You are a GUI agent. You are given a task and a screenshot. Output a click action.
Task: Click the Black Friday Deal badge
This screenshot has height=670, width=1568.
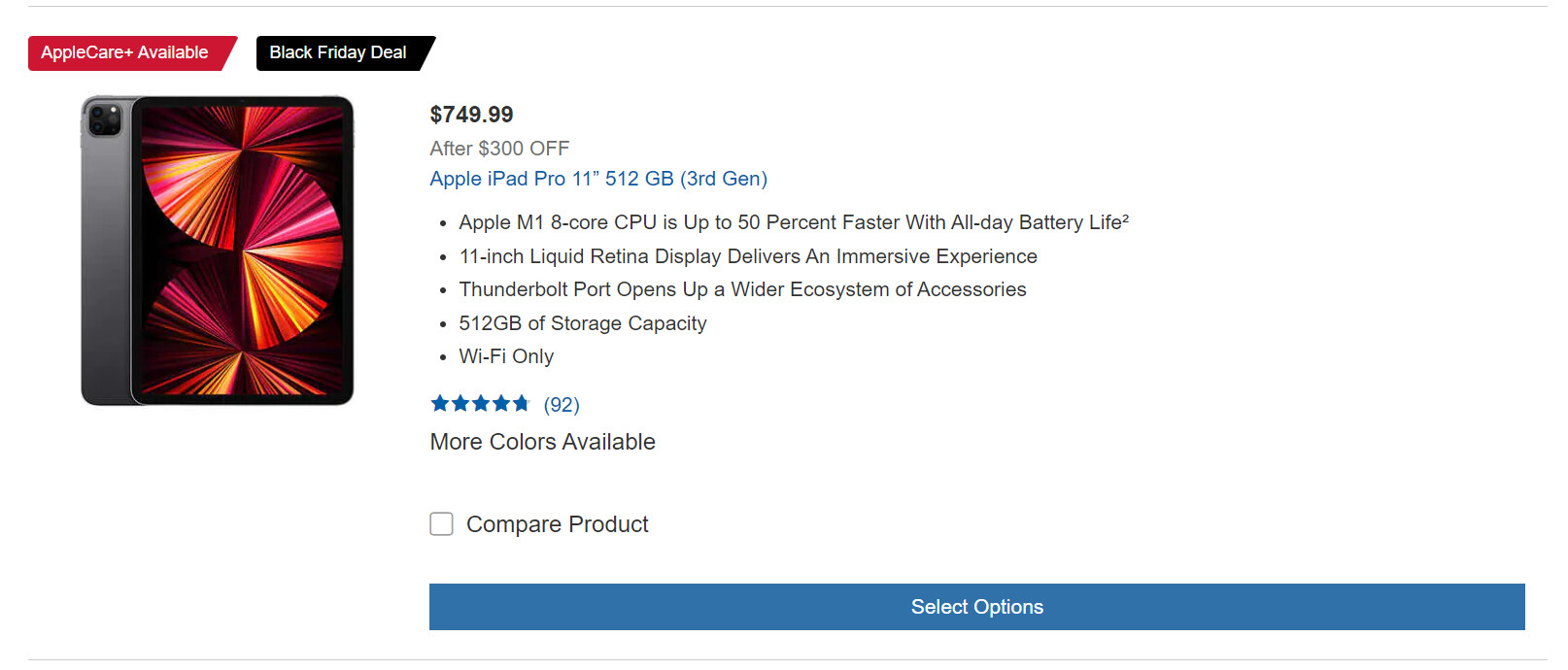(338, 52)
